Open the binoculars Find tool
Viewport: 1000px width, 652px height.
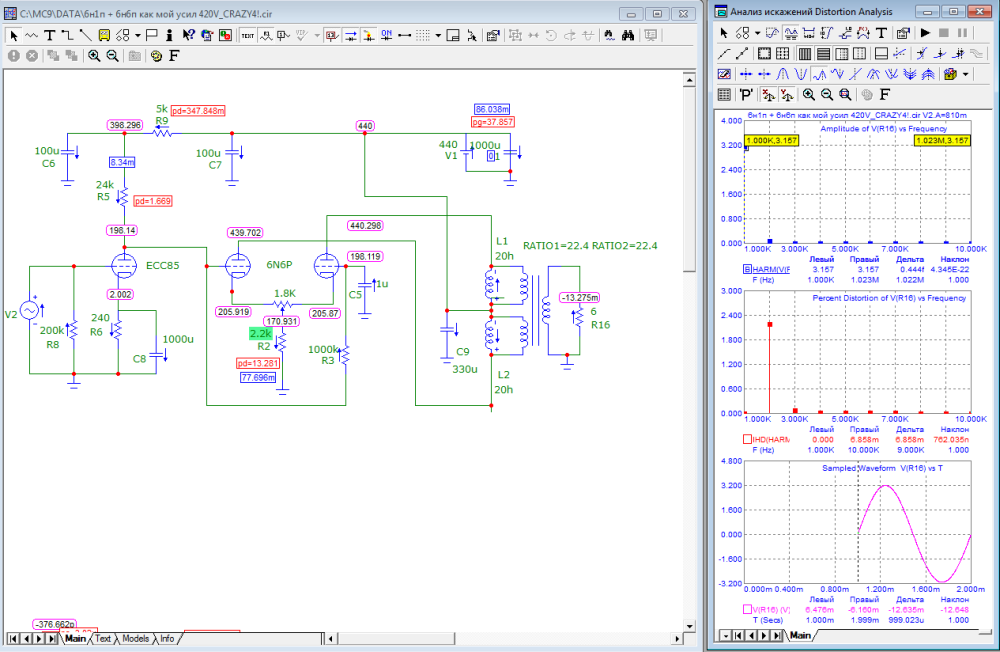pos(629,35)
